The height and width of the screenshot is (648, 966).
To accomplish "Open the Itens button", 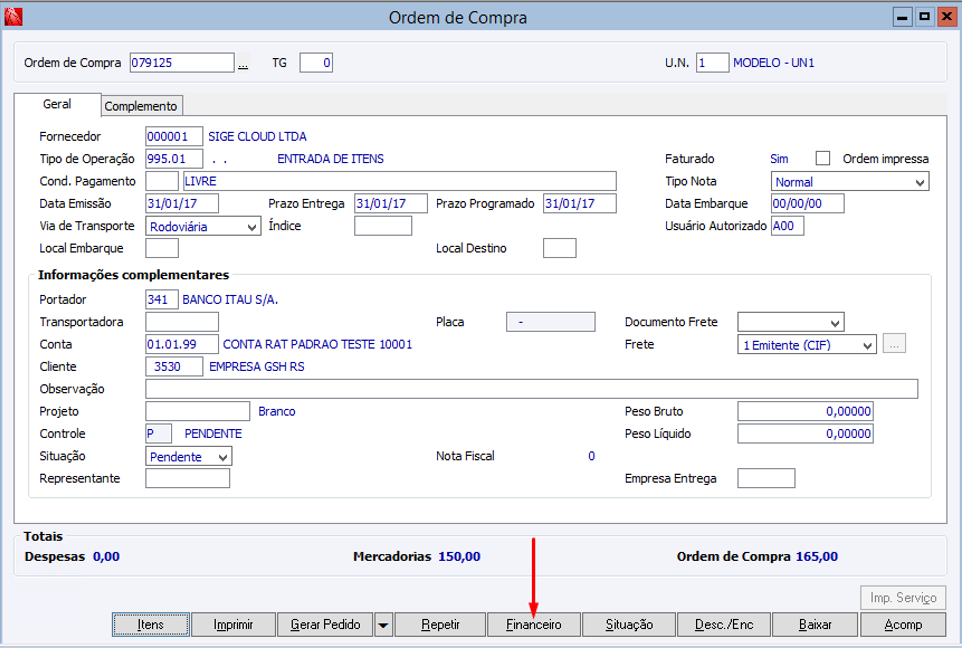I will 151,625.
